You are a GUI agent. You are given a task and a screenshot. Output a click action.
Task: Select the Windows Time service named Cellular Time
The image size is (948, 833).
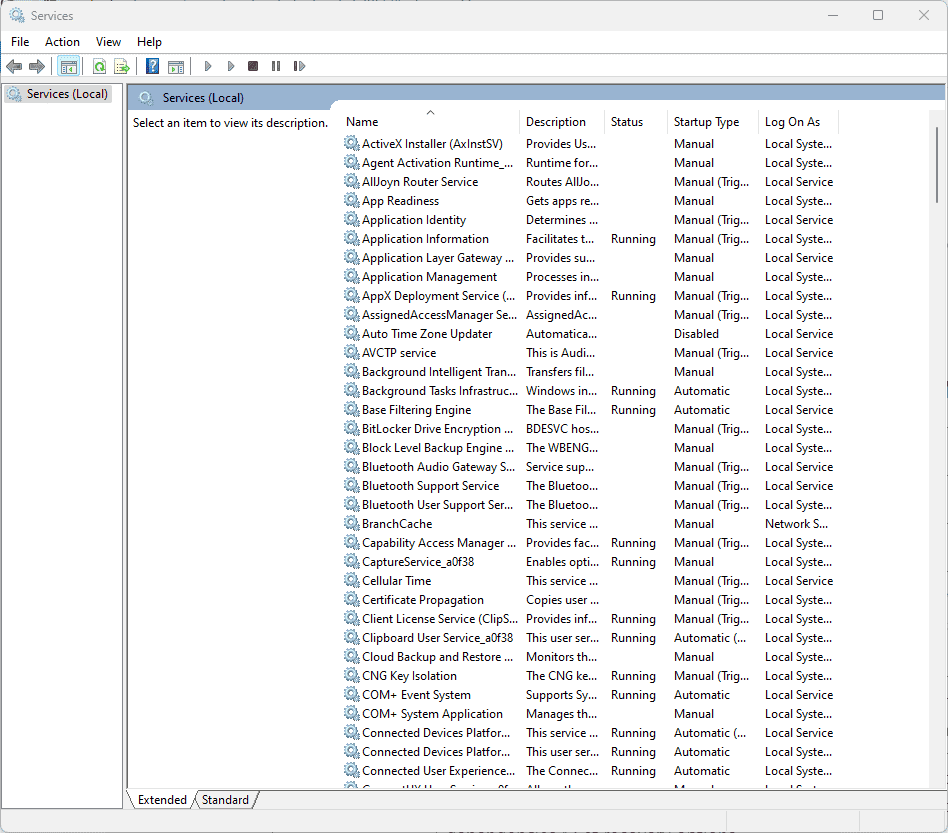398,580
